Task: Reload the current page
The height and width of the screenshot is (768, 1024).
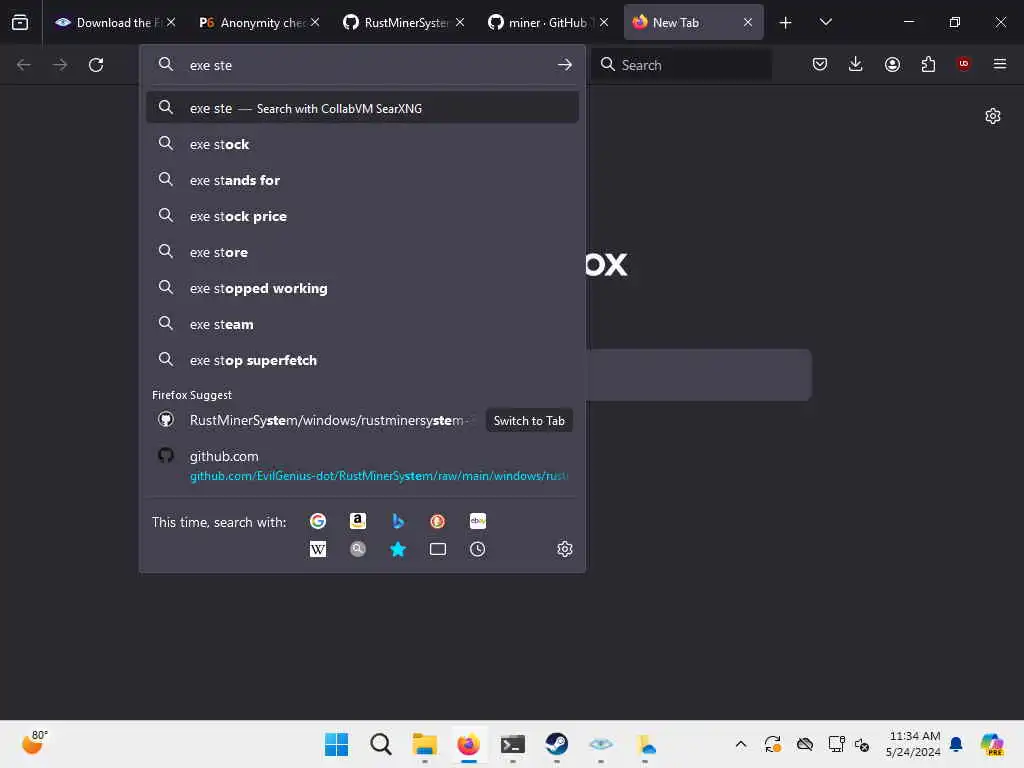Action: pyautogui.click(x=96, y=65)
